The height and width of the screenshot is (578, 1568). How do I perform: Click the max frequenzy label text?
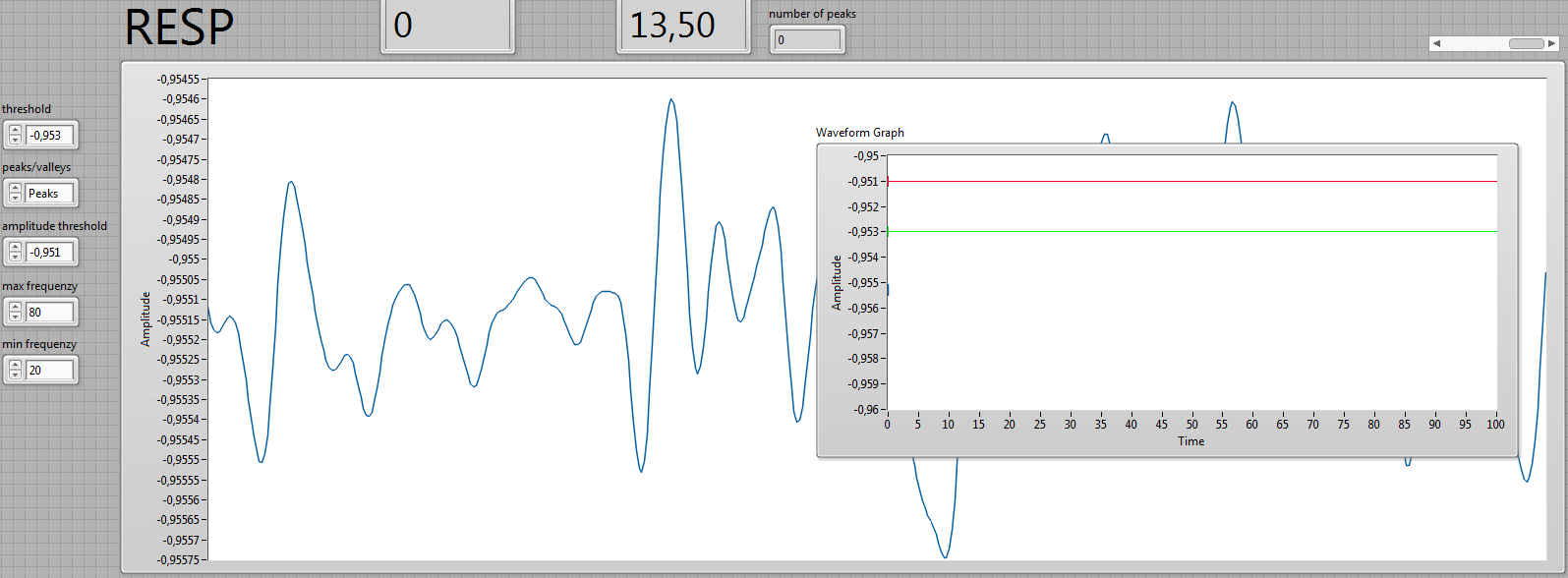(x=39, y=286)
